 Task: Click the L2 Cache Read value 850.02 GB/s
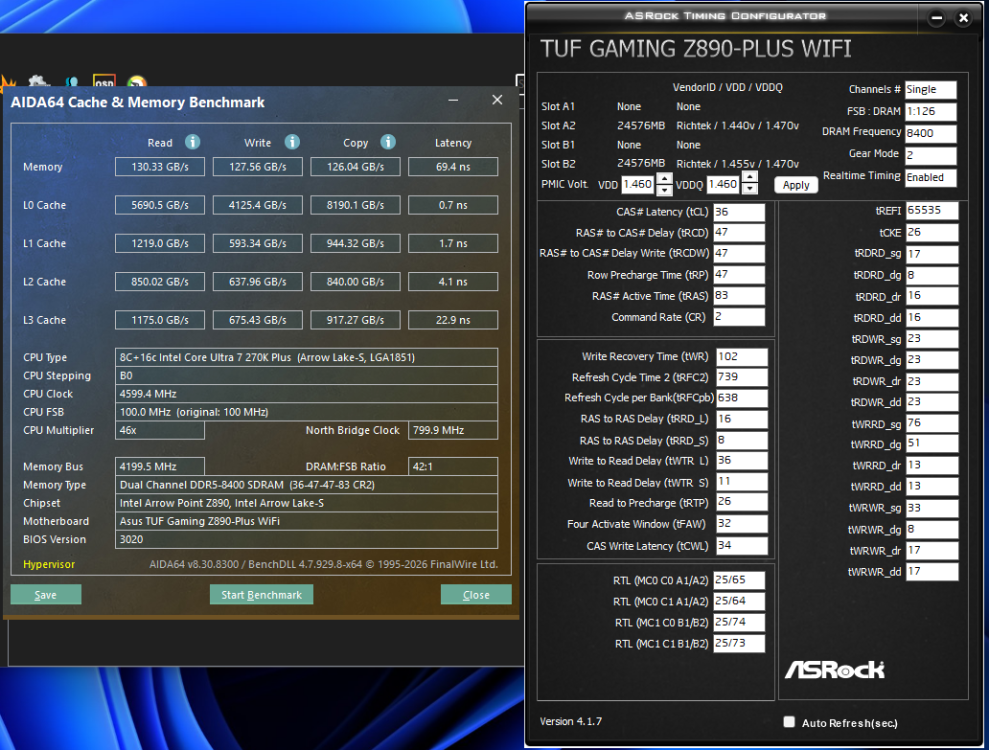point(160,282)
